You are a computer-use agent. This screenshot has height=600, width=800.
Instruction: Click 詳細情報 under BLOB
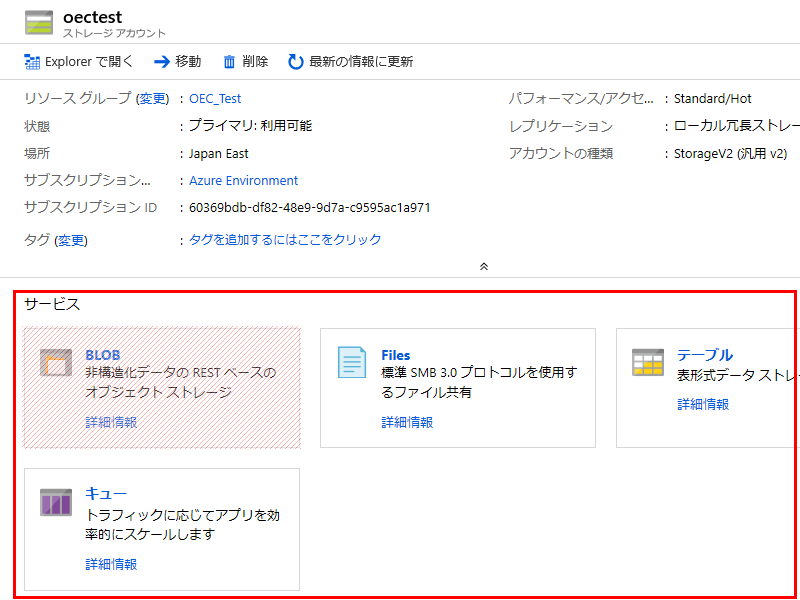[x=111, y=422]
